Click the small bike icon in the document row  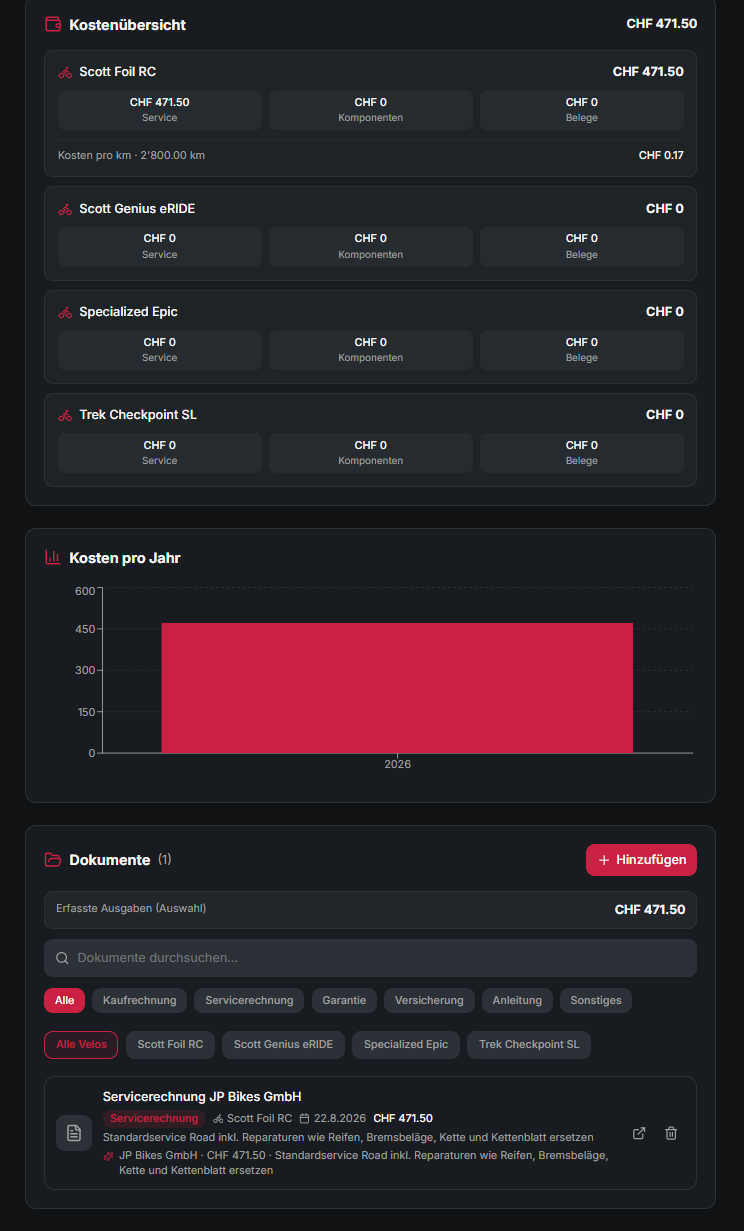pyautogui.click(x=218, y=1118)
